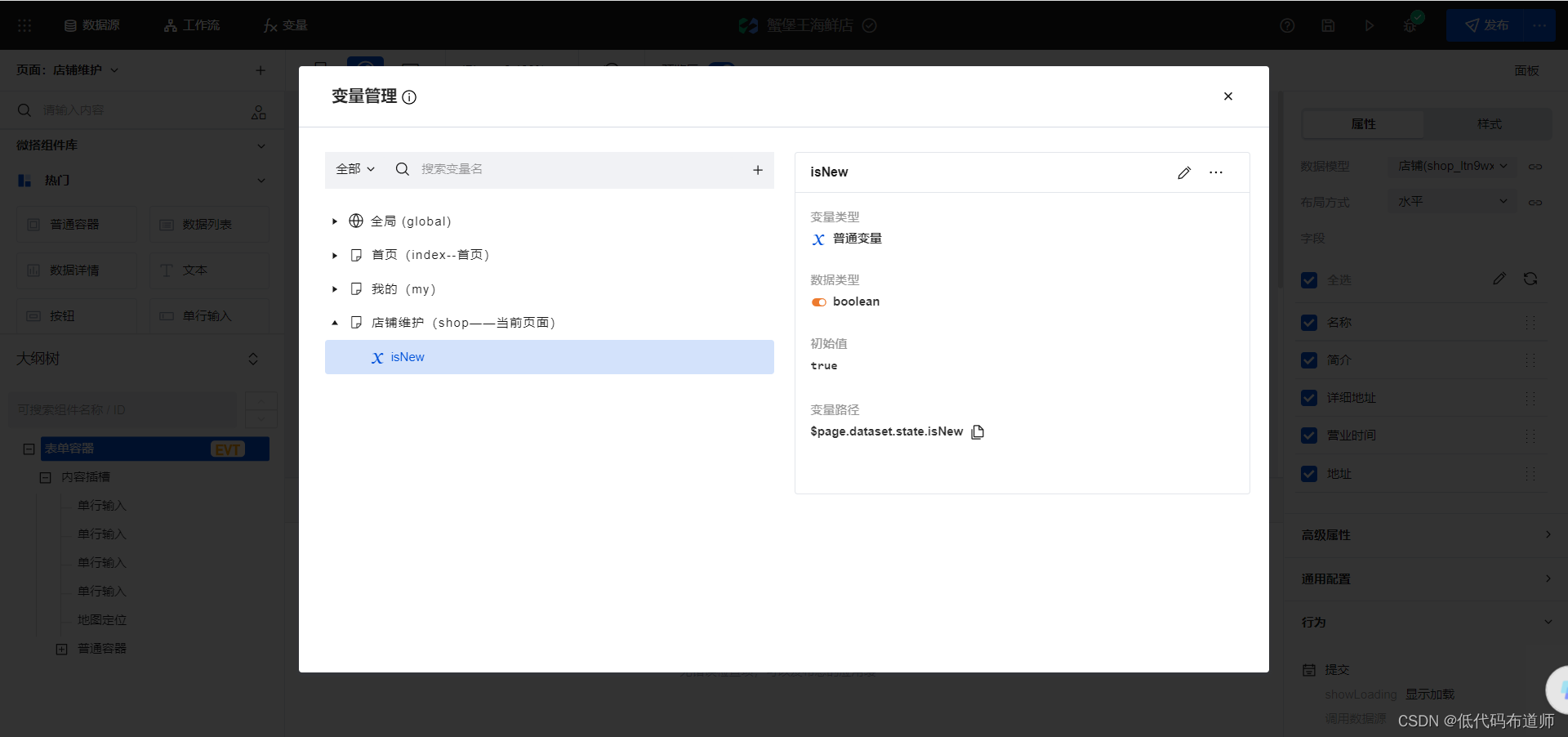This screenshot has width=1568, height=737.
Task: Select the 表单容器 outline node
Action: 154,449
